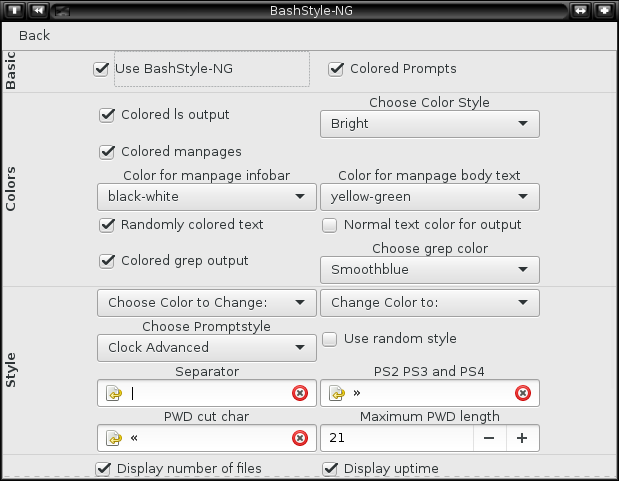This screenshot has width=619, height=481.
Task: Open Change Color to dropdown
Action: tap(430, 303)
